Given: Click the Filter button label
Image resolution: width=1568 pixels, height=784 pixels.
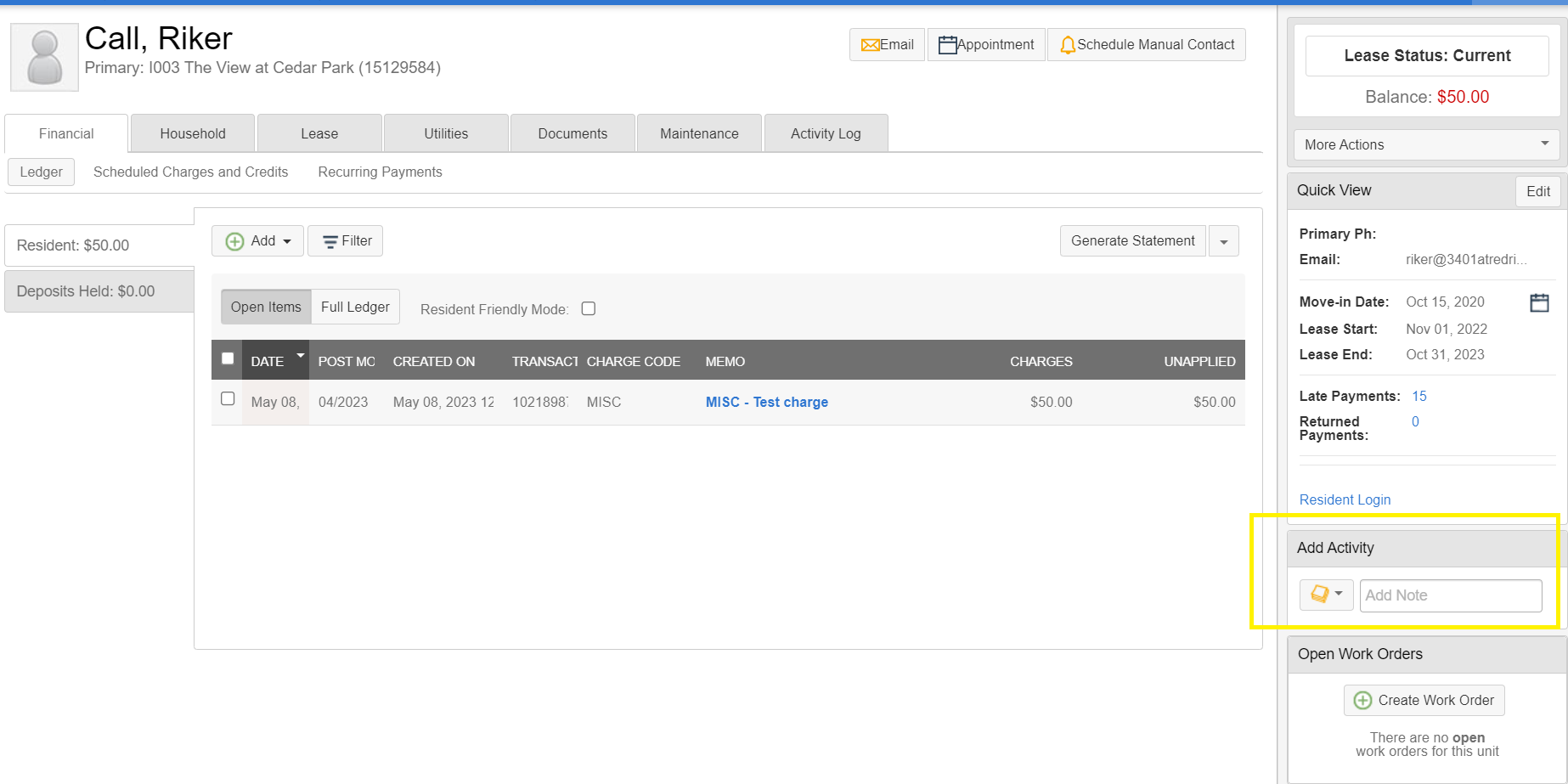Looking at the screenshot, I should (357, 241).
